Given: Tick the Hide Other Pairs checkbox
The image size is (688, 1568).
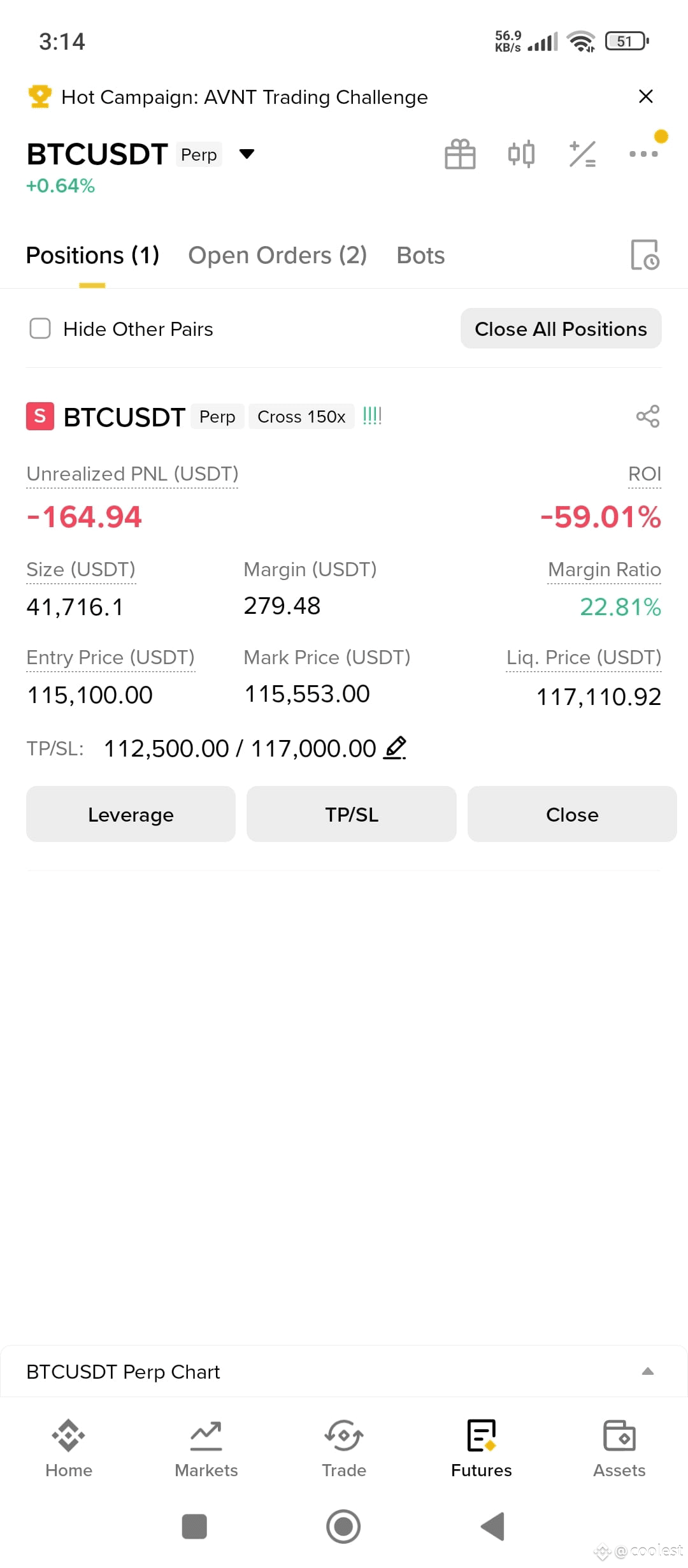Looking at the screenshot, I should [x=40, y=328].
